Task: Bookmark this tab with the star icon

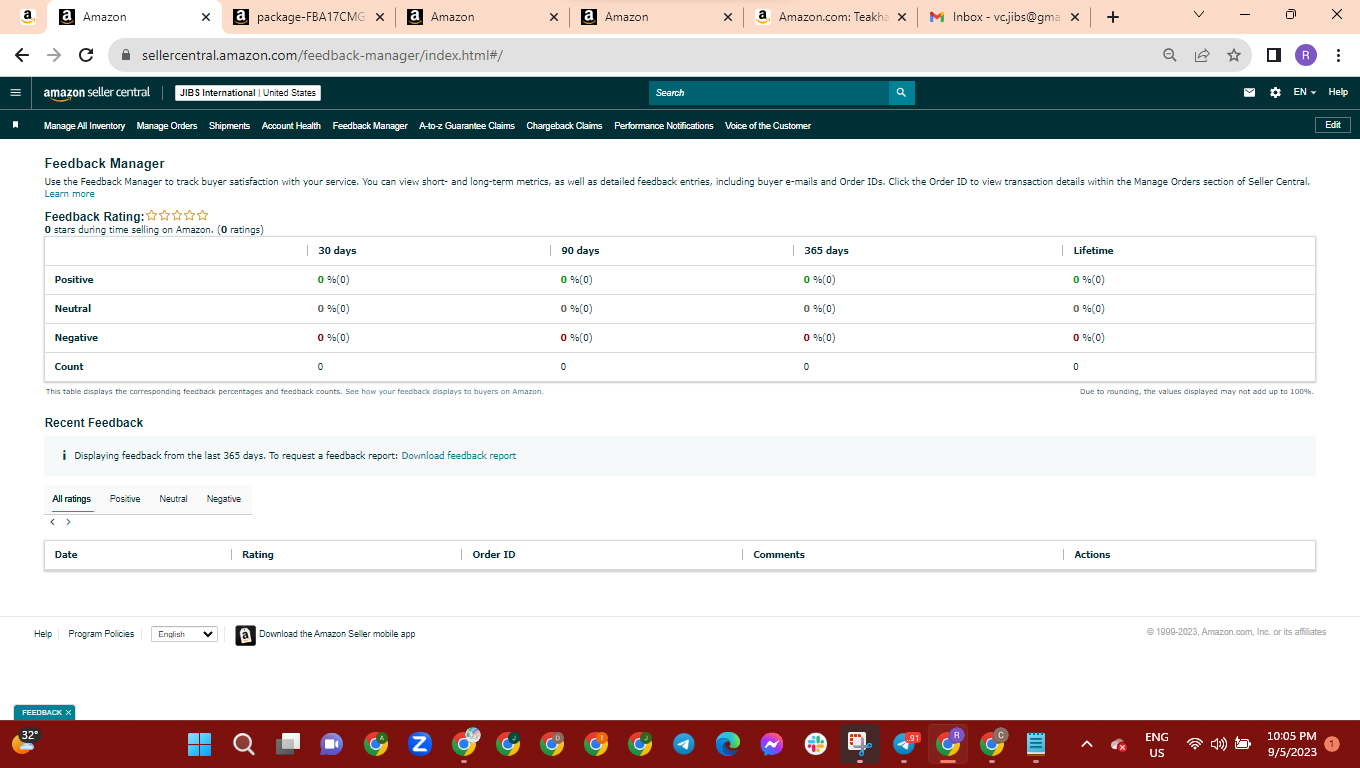Action: (1234, 55)
